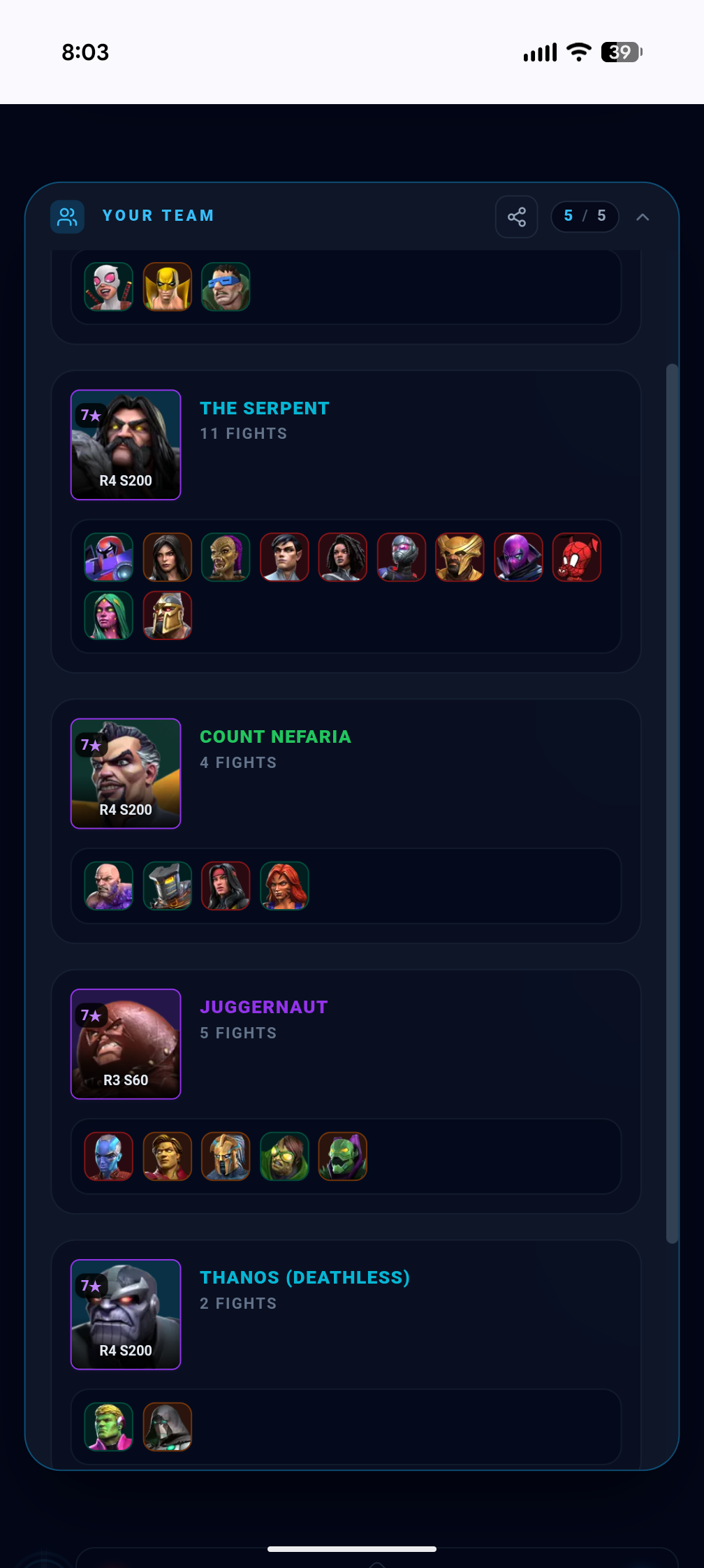Tap the Iron Fist yellow-masked opponent icon
Screen dimensions: 704x1568
tap(168, 286)
